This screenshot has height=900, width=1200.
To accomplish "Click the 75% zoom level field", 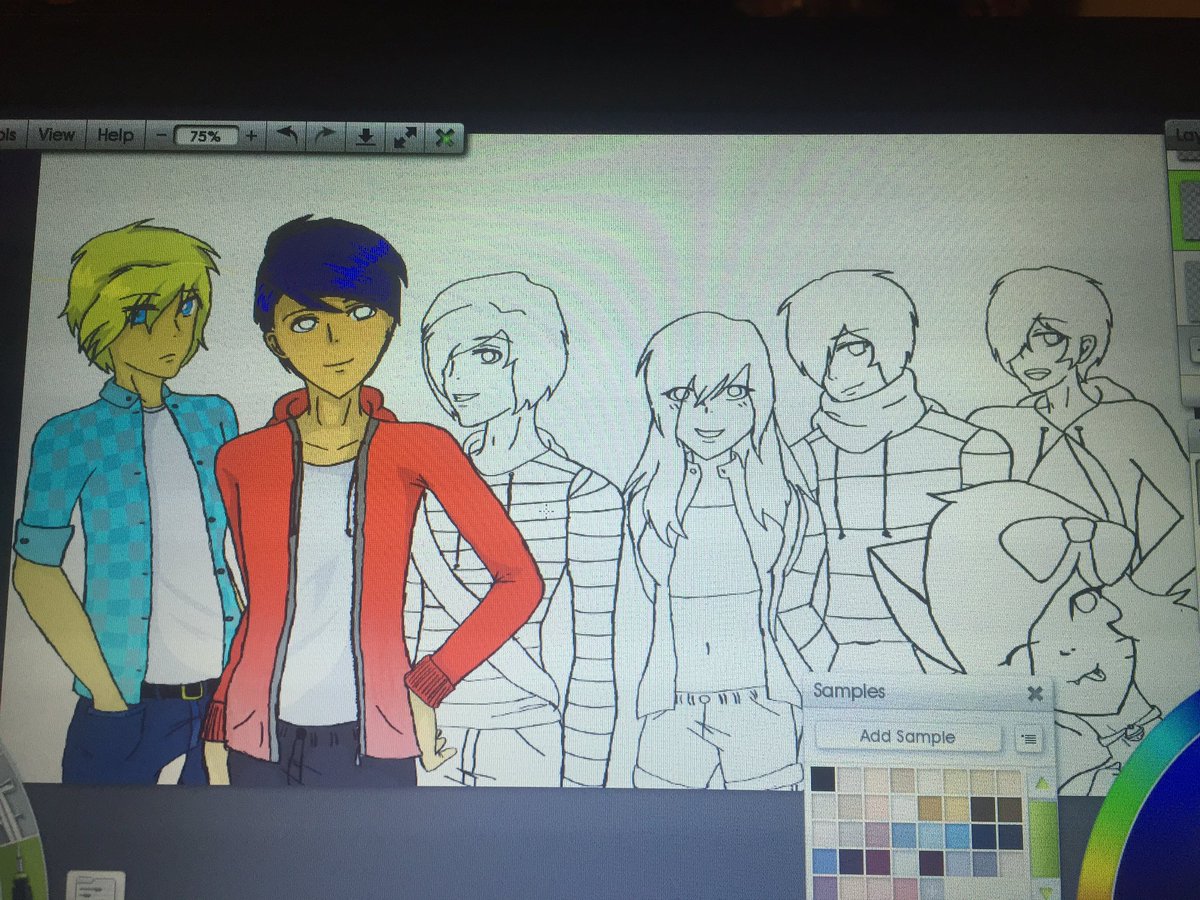I will click(x=206, y=135).
